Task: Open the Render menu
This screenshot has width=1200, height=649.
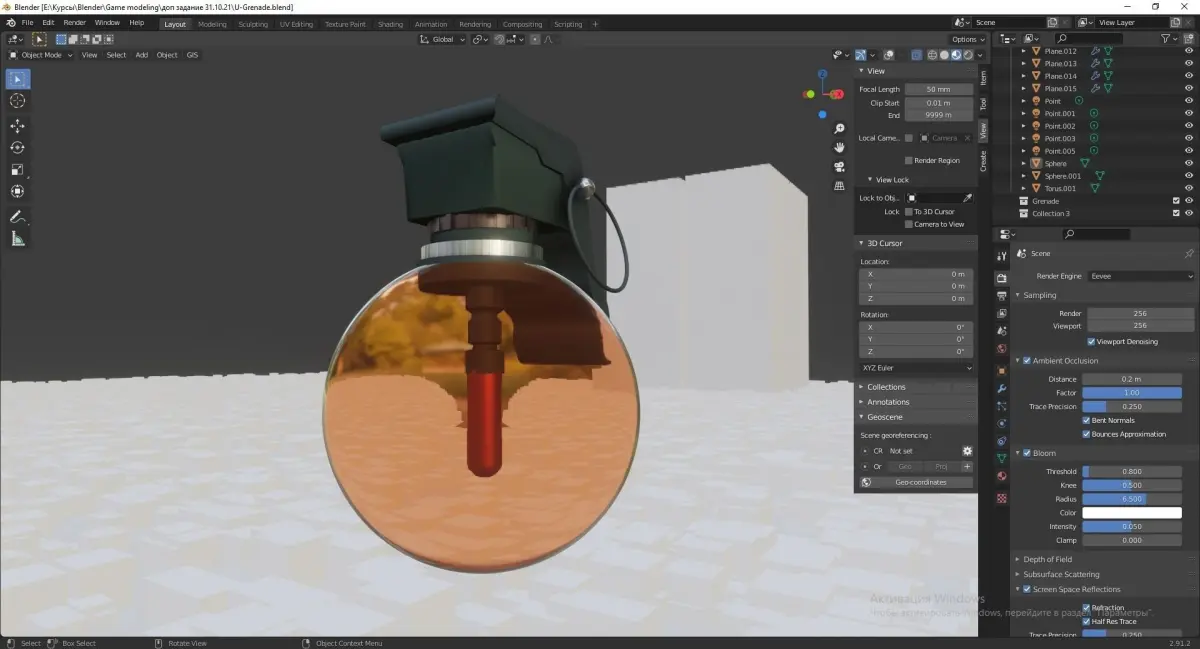Action: pos(75,22)
